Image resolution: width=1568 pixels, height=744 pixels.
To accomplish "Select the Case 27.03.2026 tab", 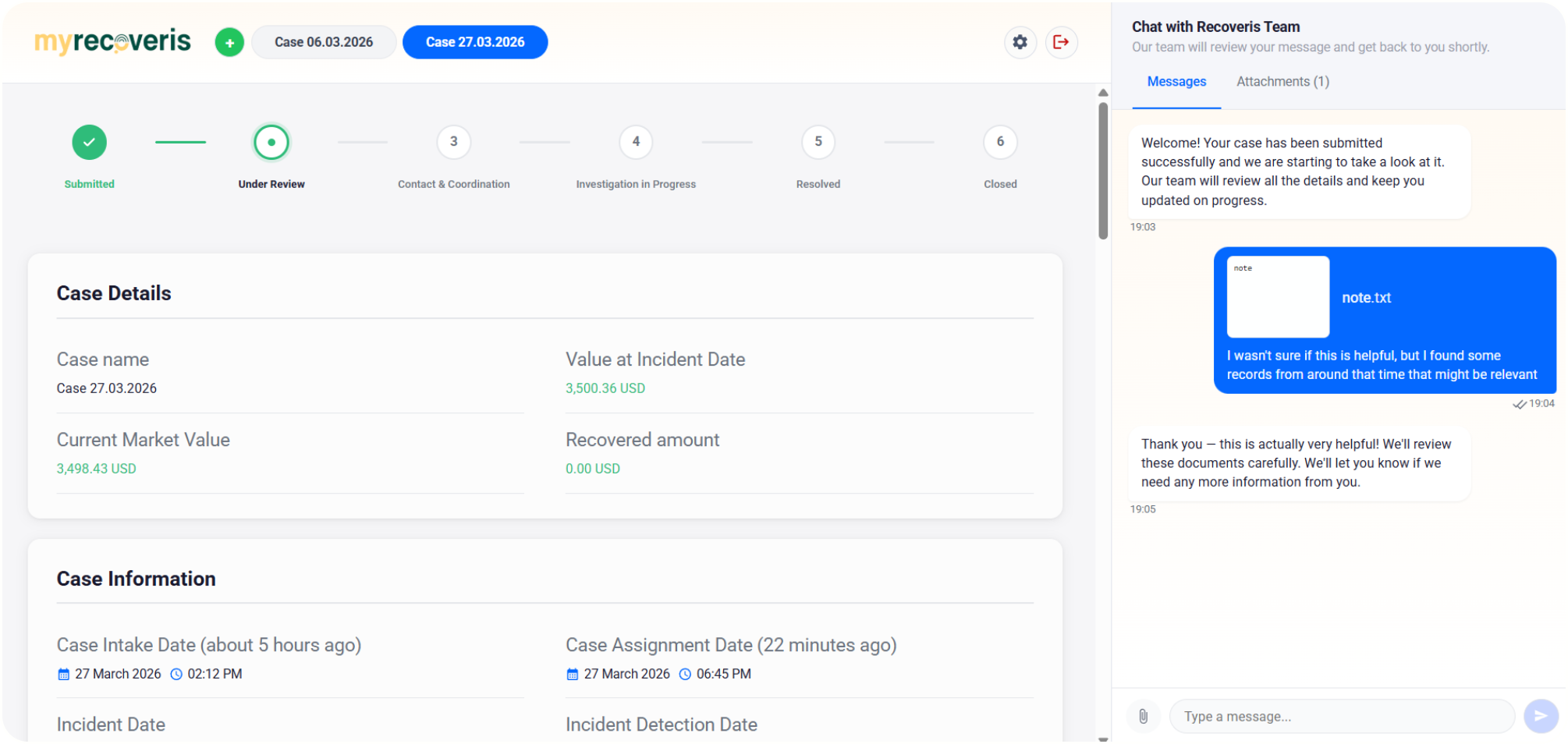I will tap(475, 42).
